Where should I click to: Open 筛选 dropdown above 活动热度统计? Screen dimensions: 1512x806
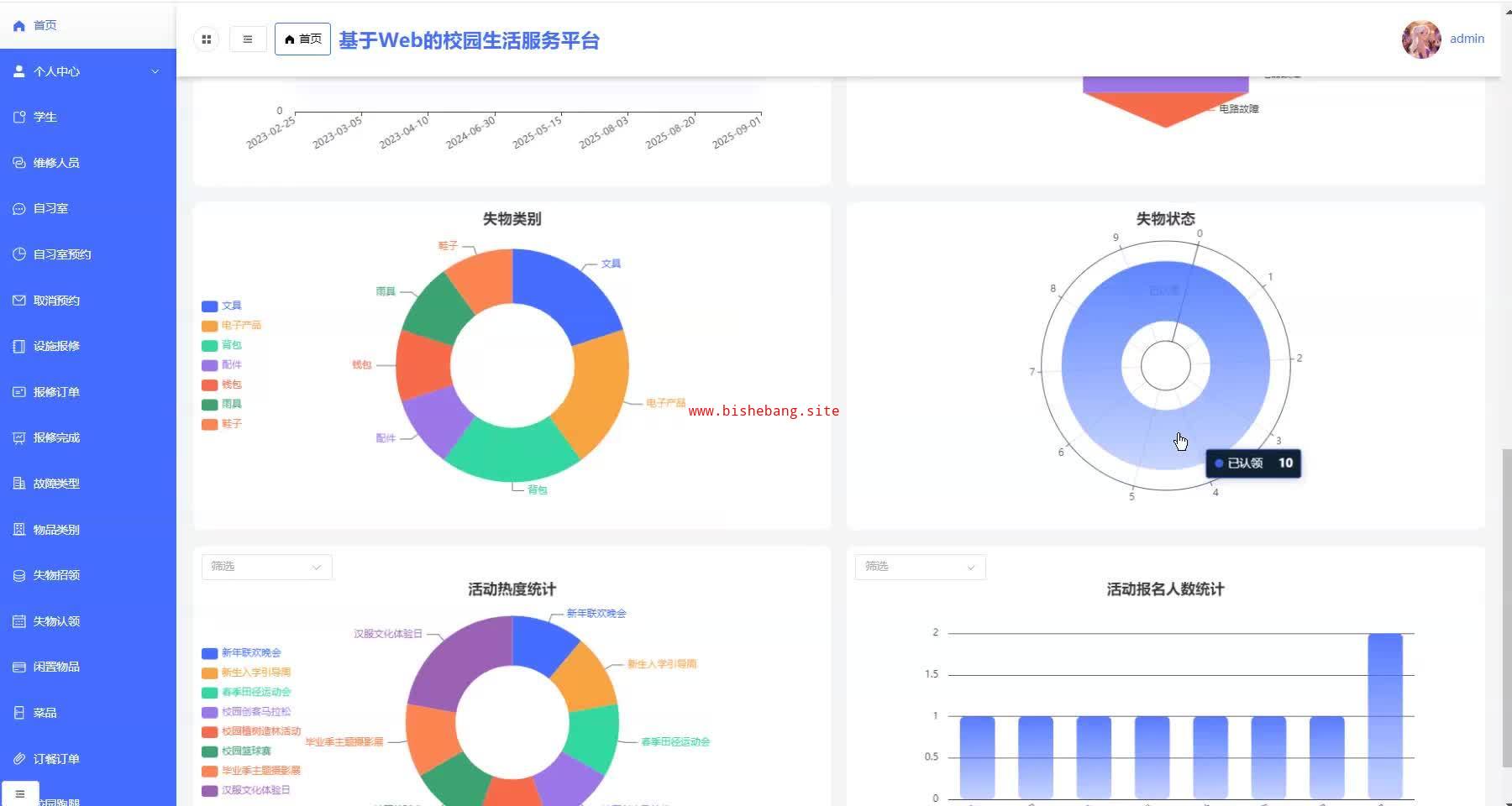(x=267, y=567)
